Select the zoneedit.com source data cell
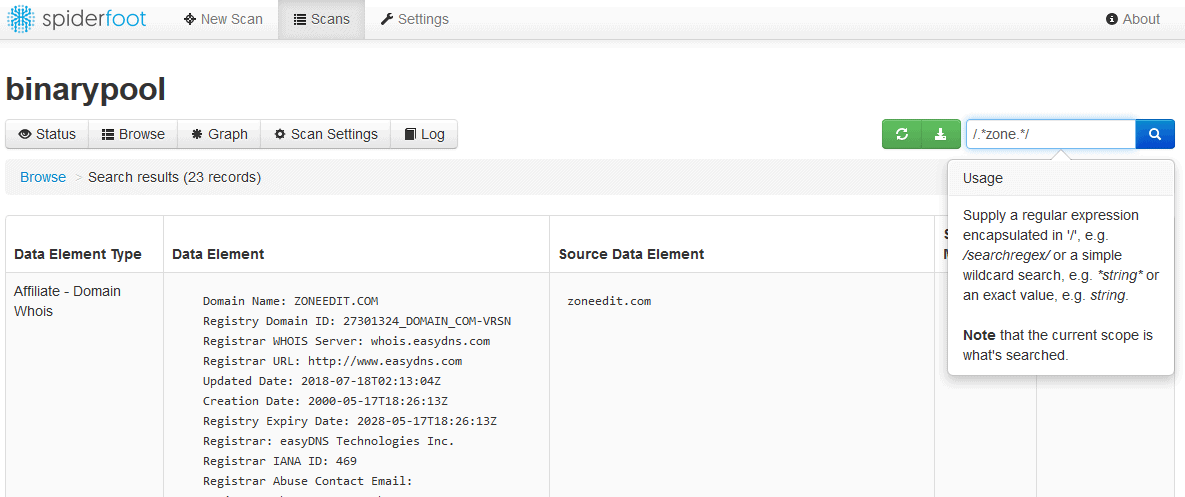 609,301
